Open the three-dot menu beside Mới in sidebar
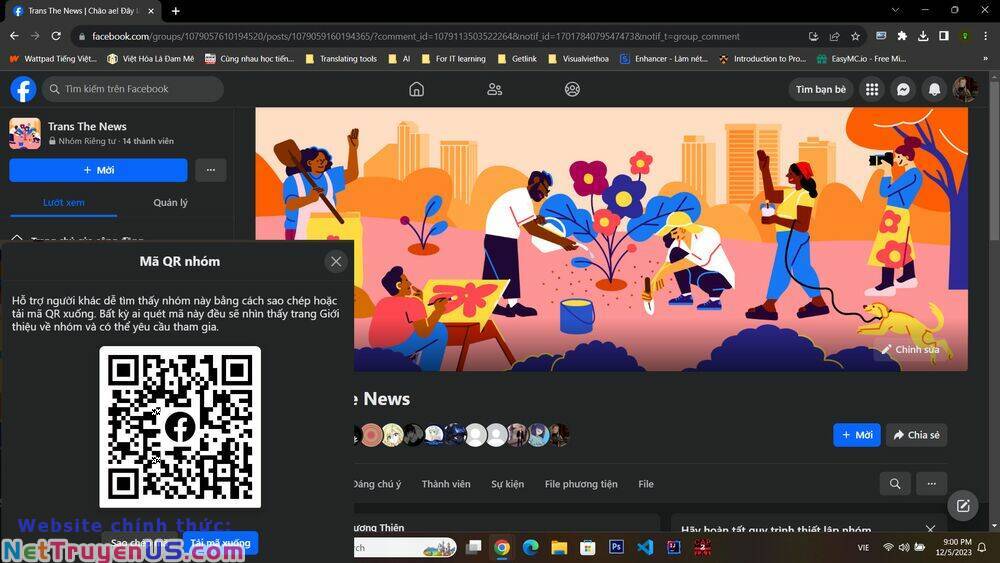 coord(210,170)
